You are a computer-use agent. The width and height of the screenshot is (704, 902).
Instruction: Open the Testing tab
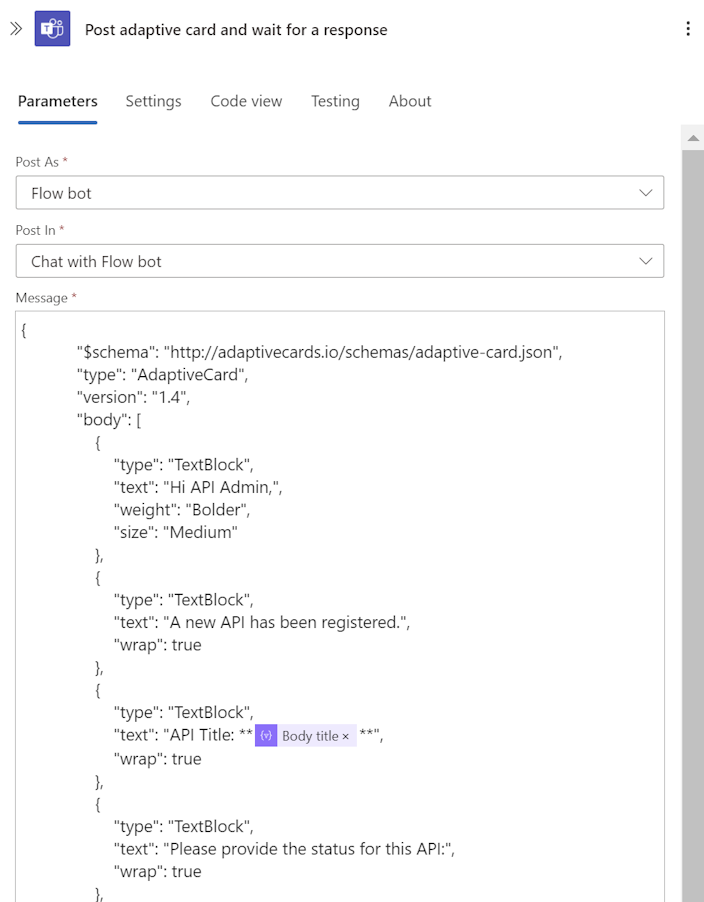point(335,101)
